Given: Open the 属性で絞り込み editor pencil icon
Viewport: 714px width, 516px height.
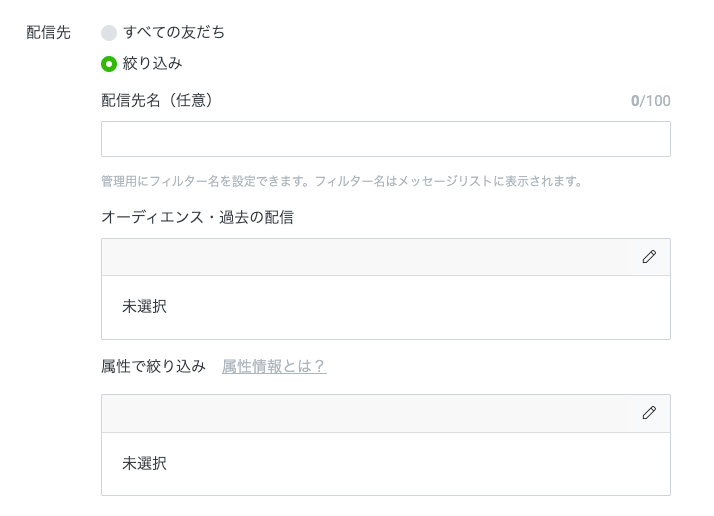Looking at the screenshot, I should click(649, 413).
